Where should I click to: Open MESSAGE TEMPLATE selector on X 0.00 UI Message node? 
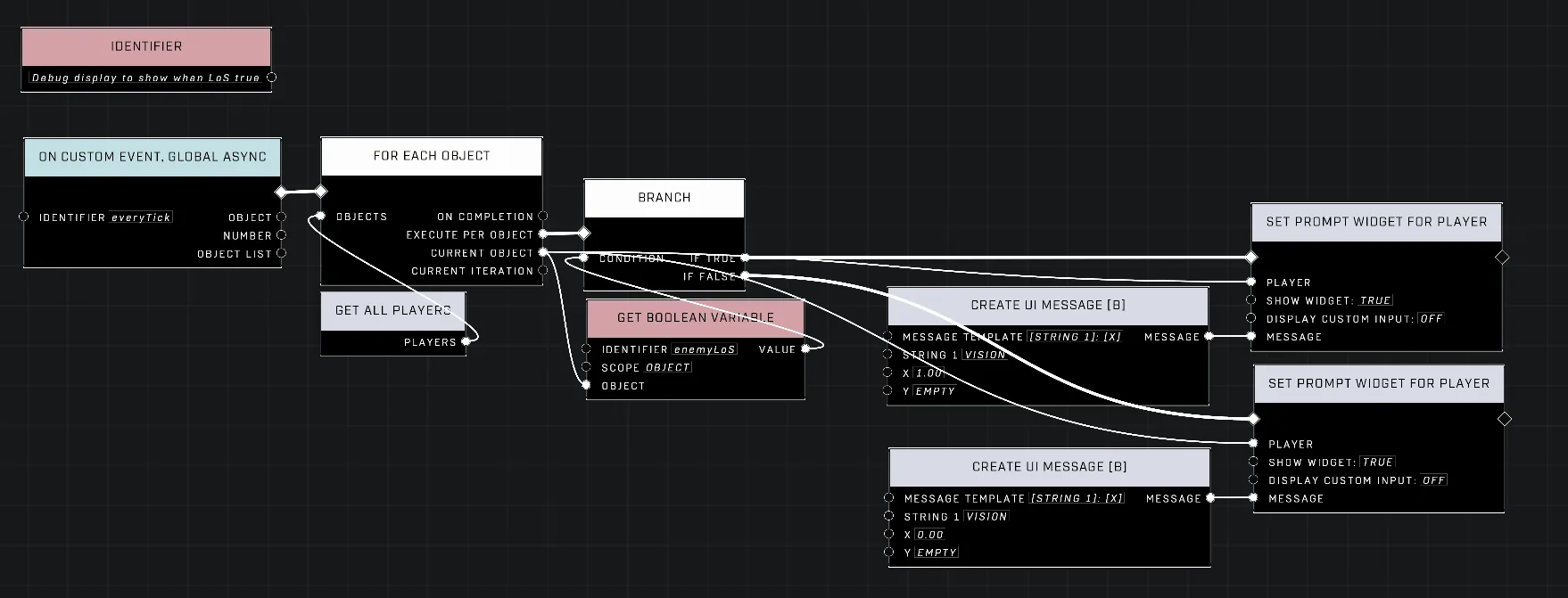click(x=1077, y=498)
